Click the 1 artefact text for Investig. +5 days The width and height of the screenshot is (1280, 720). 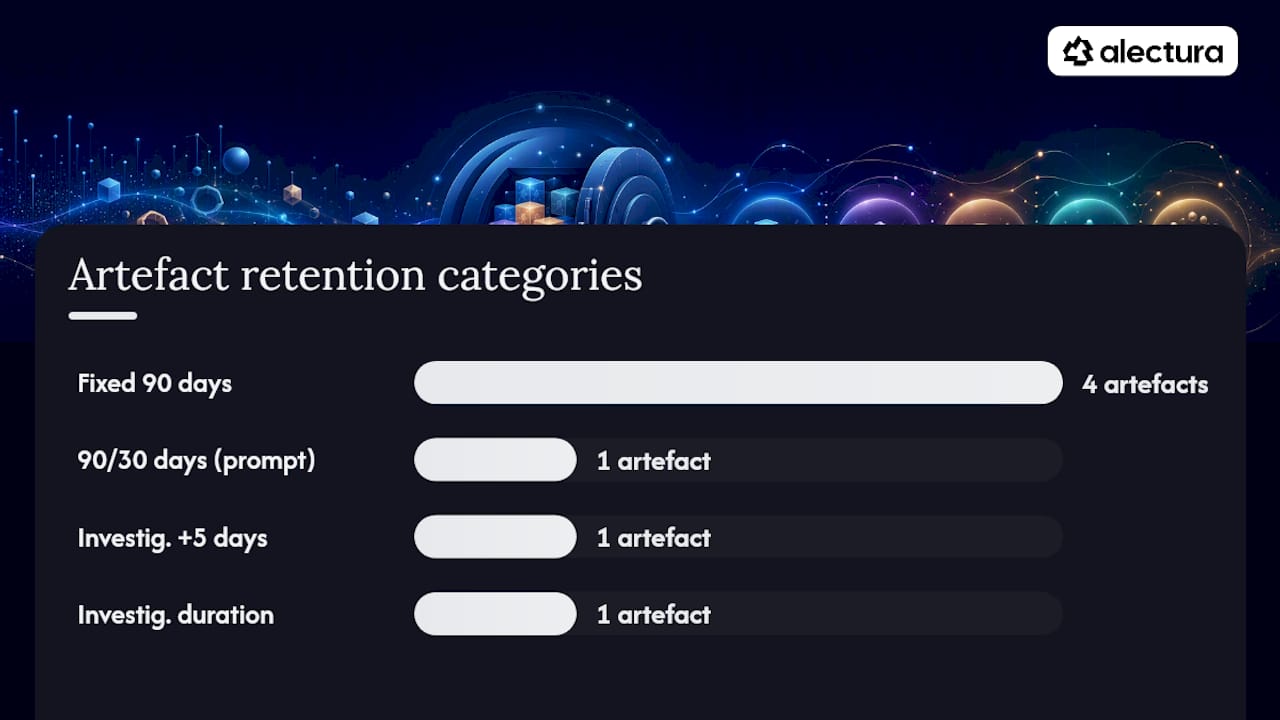[x=654, y=538]
